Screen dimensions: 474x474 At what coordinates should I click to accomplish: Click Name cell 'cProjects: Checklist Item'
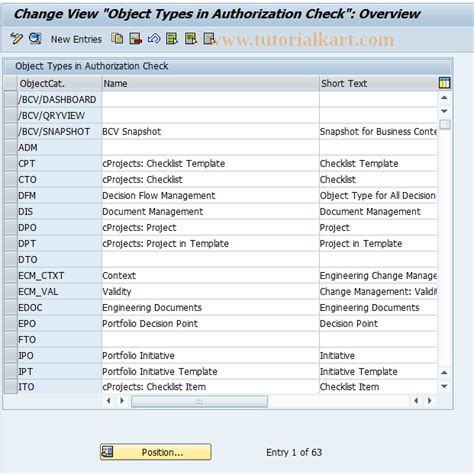210,387
